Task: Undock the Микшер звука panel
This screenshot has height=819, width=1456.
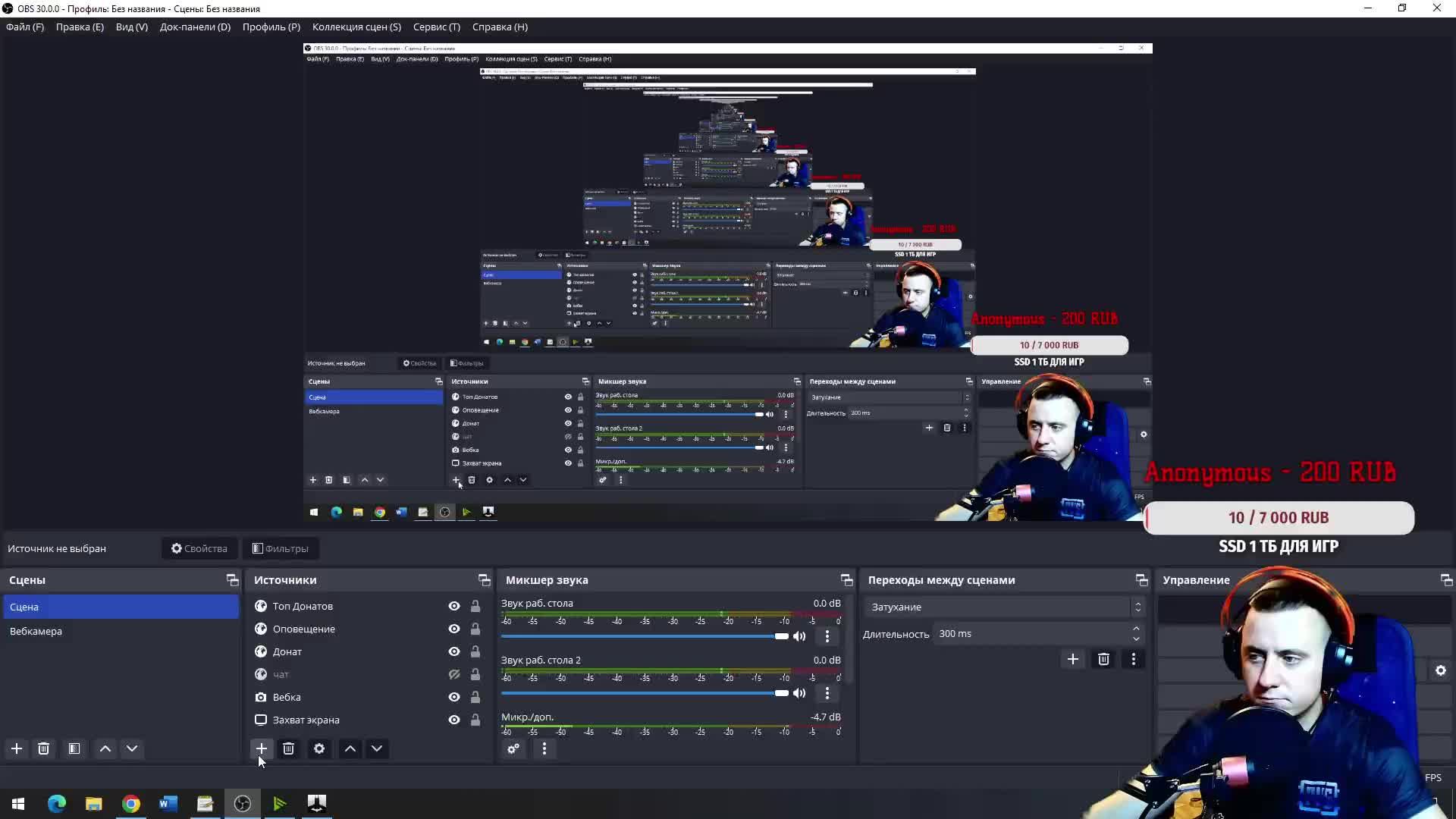Action: (846, 580)
